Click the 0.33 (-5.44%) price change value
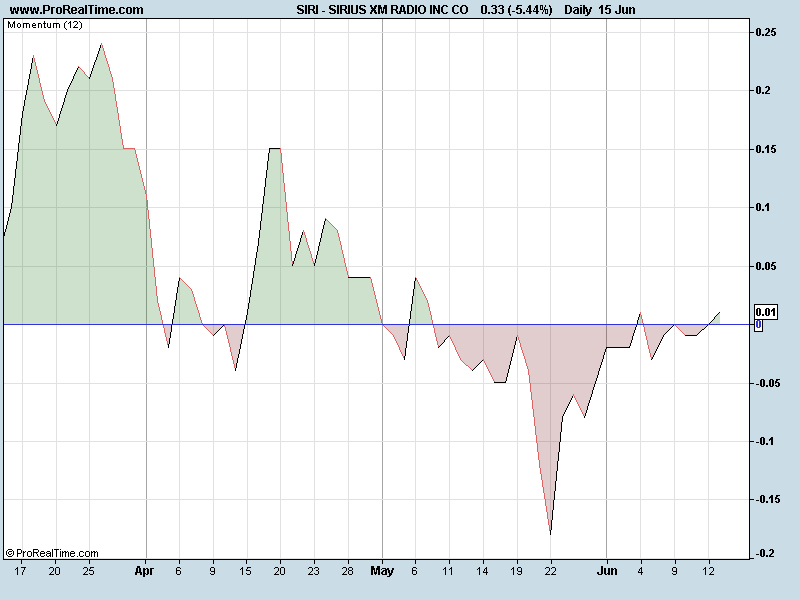Screen dimensions: 800x600 516,10
